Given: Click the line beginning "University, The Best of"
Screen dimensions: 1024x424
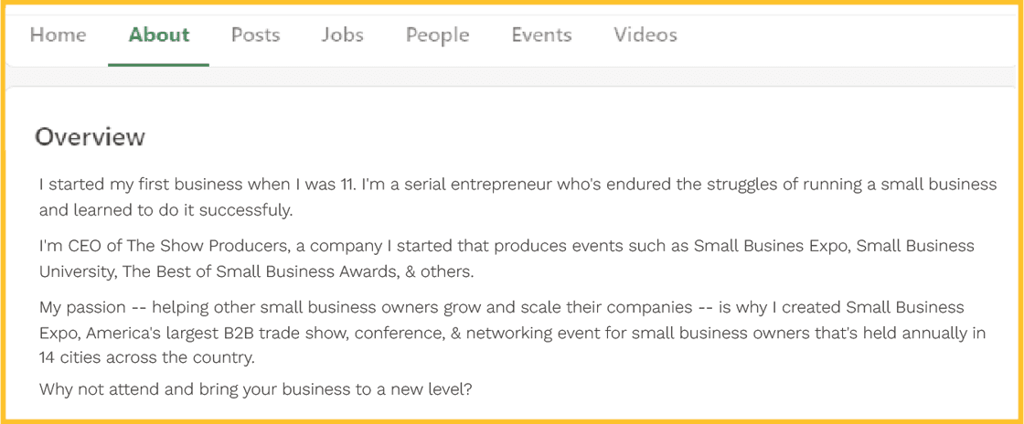Looking at the screenshot, I should tap(257, 272).
